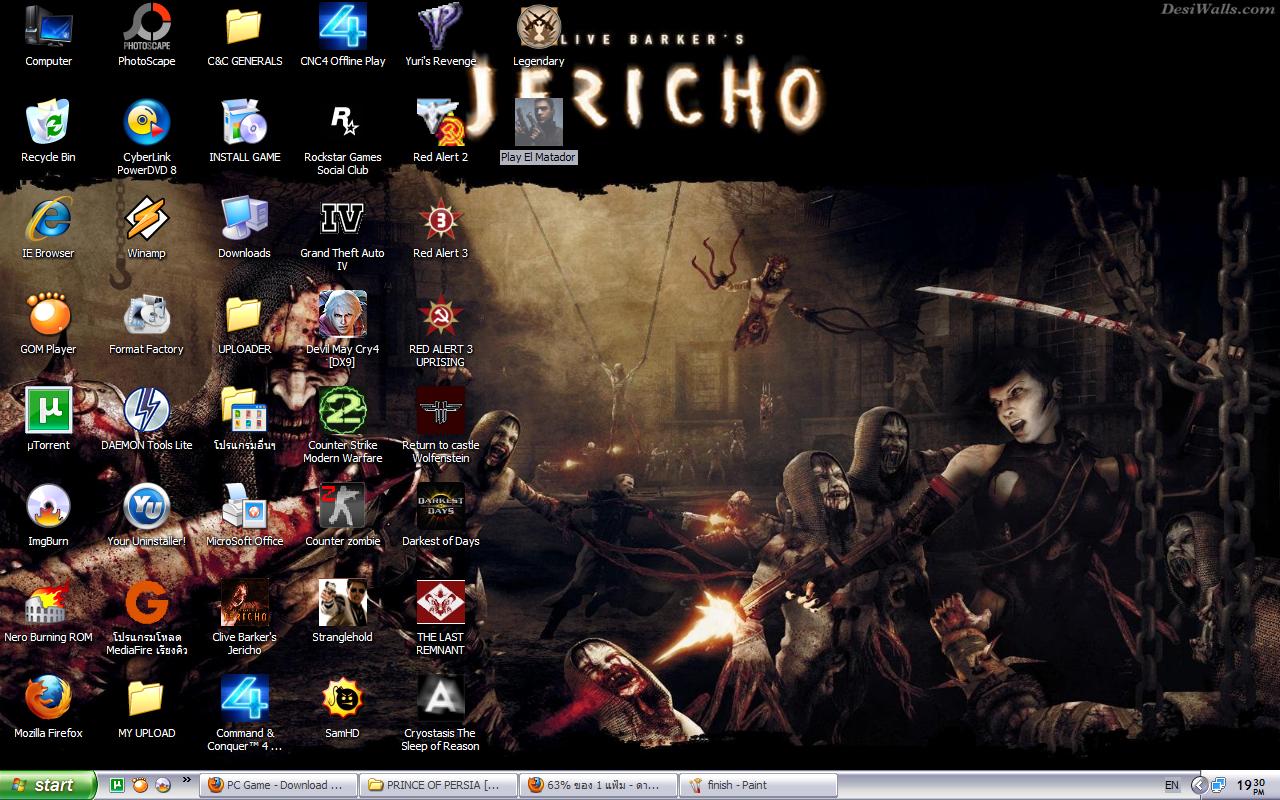Select the Clive Barker's Jericho desktop icon
Image resolution: width=1280 pixels, height=800 pixels.
244,603
